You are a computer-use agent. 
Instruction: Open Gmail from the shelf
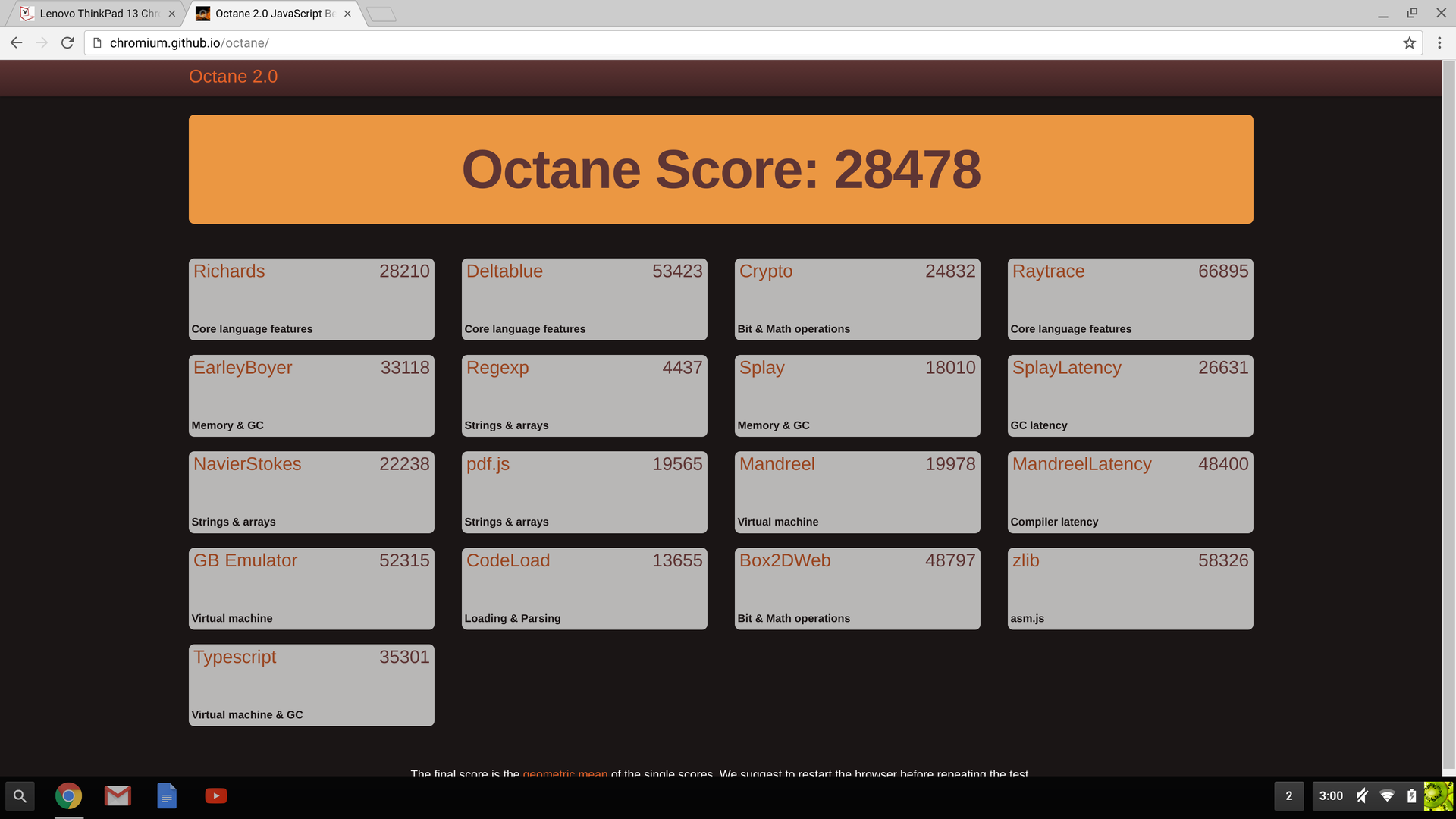coord(118,796)
